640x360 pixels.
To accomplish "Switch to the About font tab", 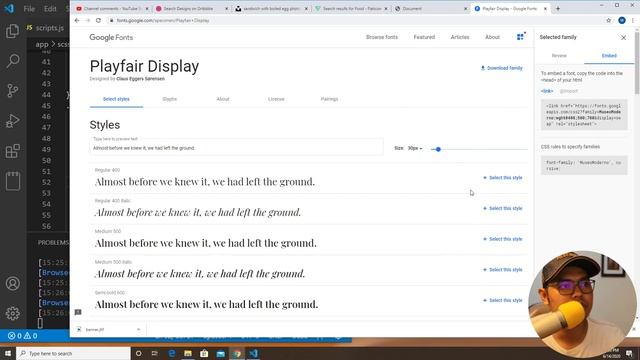I will tap(223, 99).
